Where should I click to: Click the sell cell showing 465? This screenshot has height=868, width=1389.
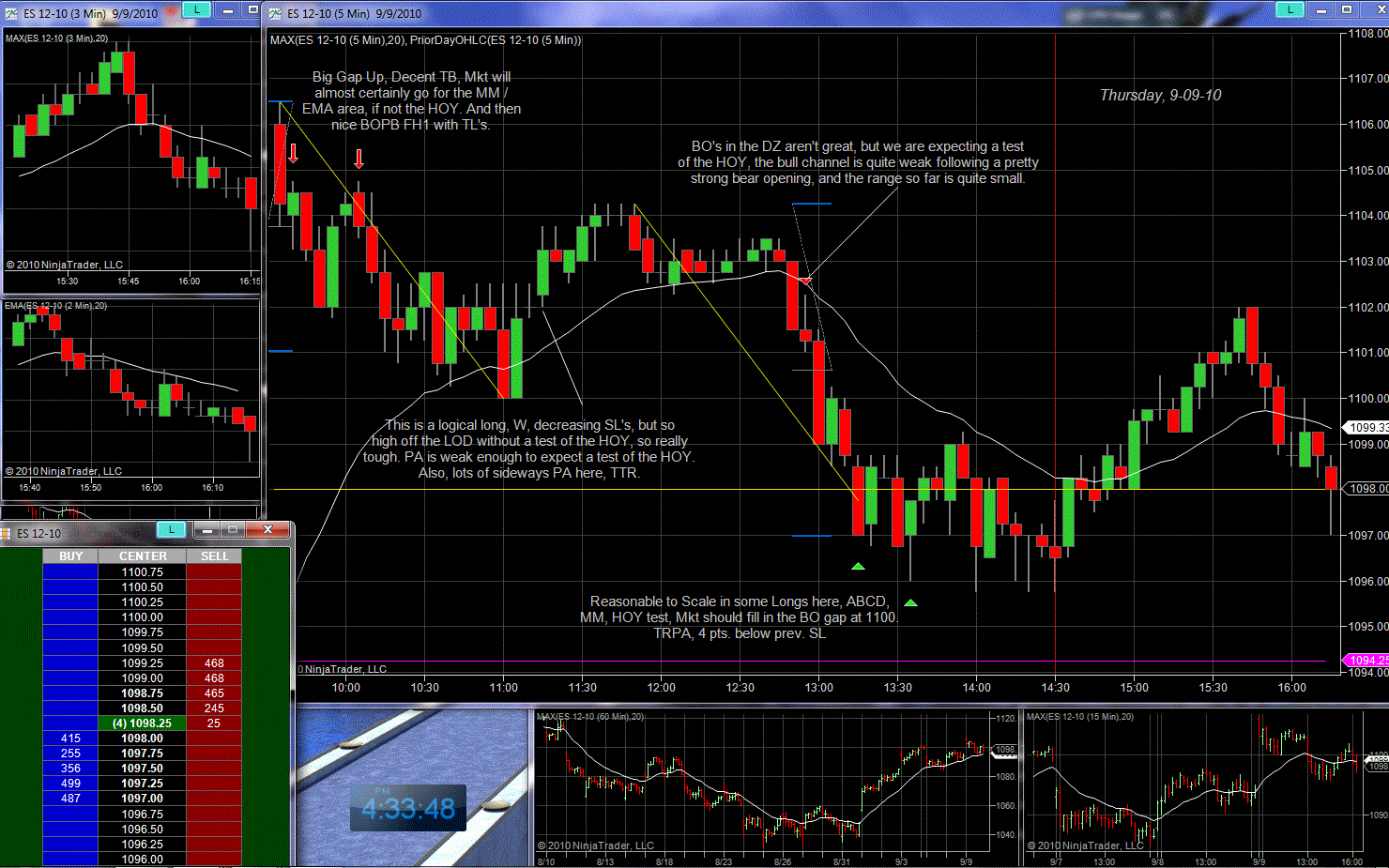point(214,693)
